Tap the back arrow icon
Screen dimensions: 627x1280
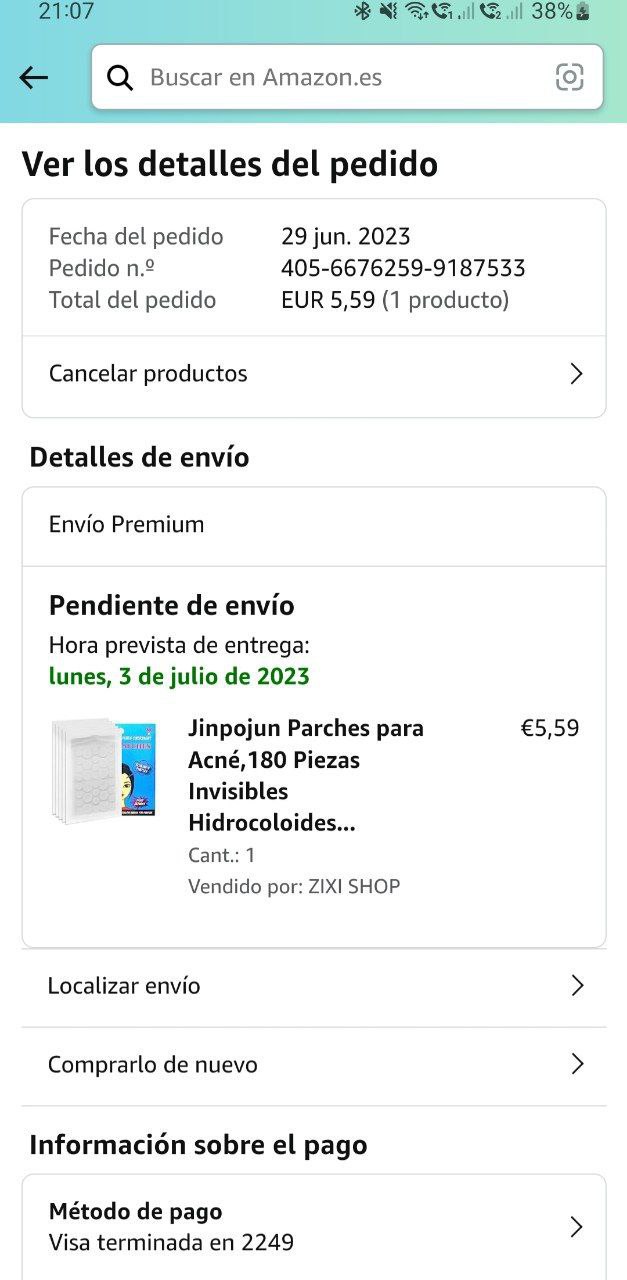point(34,78)
